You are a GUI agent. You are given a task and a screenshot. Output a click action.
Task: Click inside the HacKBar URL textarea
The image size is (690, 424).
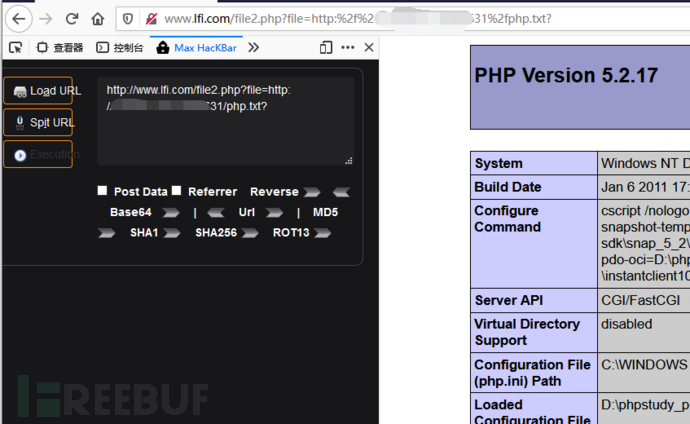pyautogui.click(x=225, y=121)
